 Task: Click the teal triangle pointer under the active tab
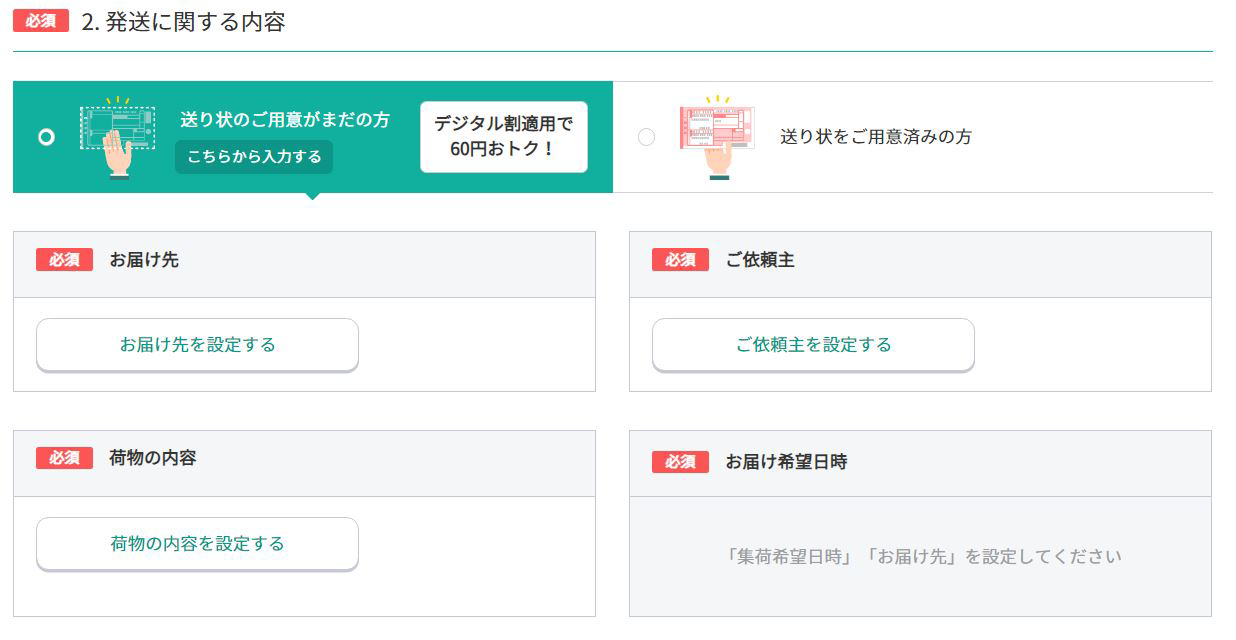click(x=312, y=196)
